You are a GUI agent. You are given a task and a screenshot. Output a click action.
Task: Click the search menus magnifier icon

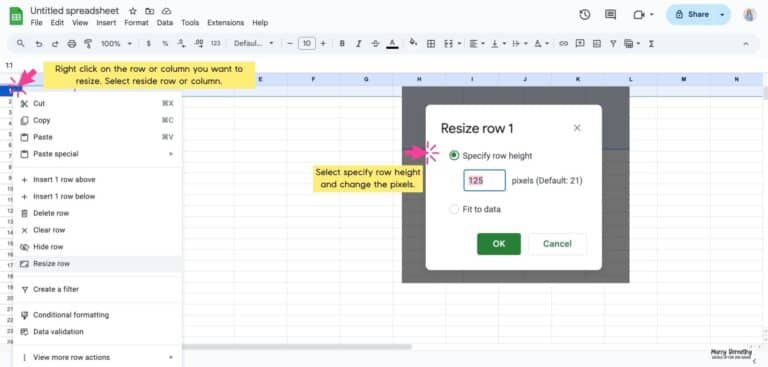21,44
